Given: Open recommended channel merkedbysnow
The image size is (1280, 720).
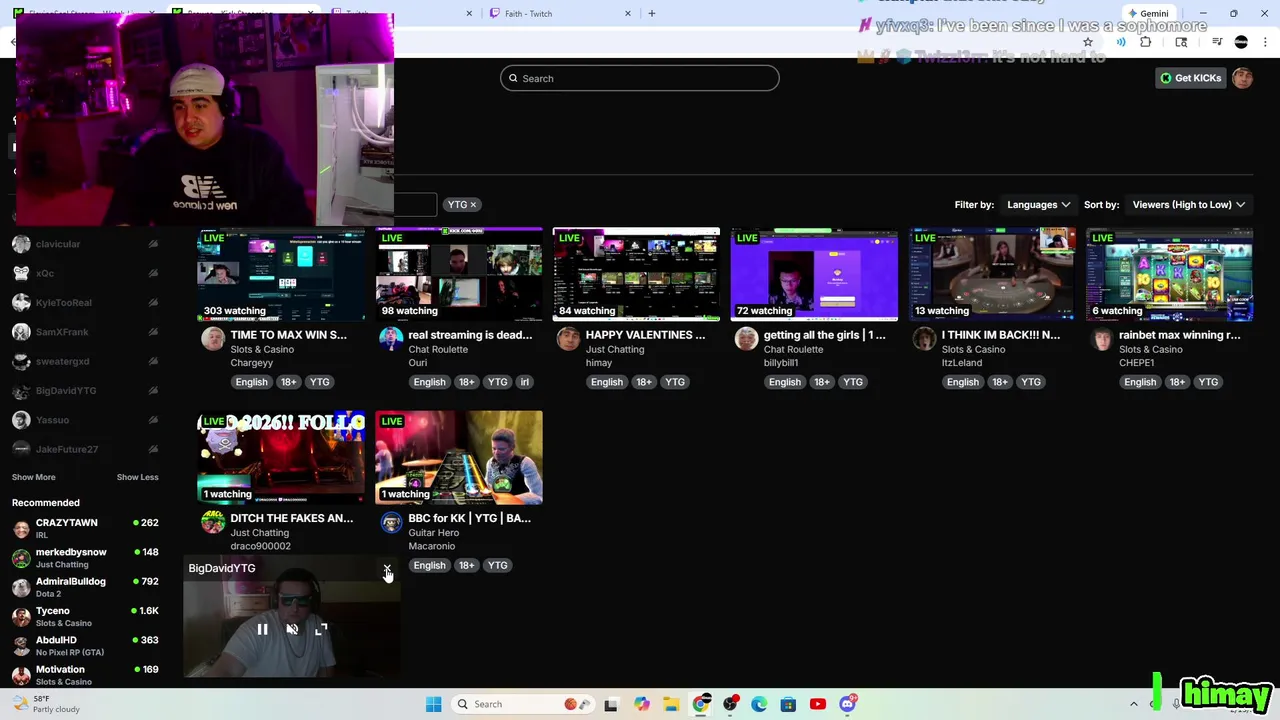Looking at the screenshot, I should pyautogui.click(x=85, y=557).
